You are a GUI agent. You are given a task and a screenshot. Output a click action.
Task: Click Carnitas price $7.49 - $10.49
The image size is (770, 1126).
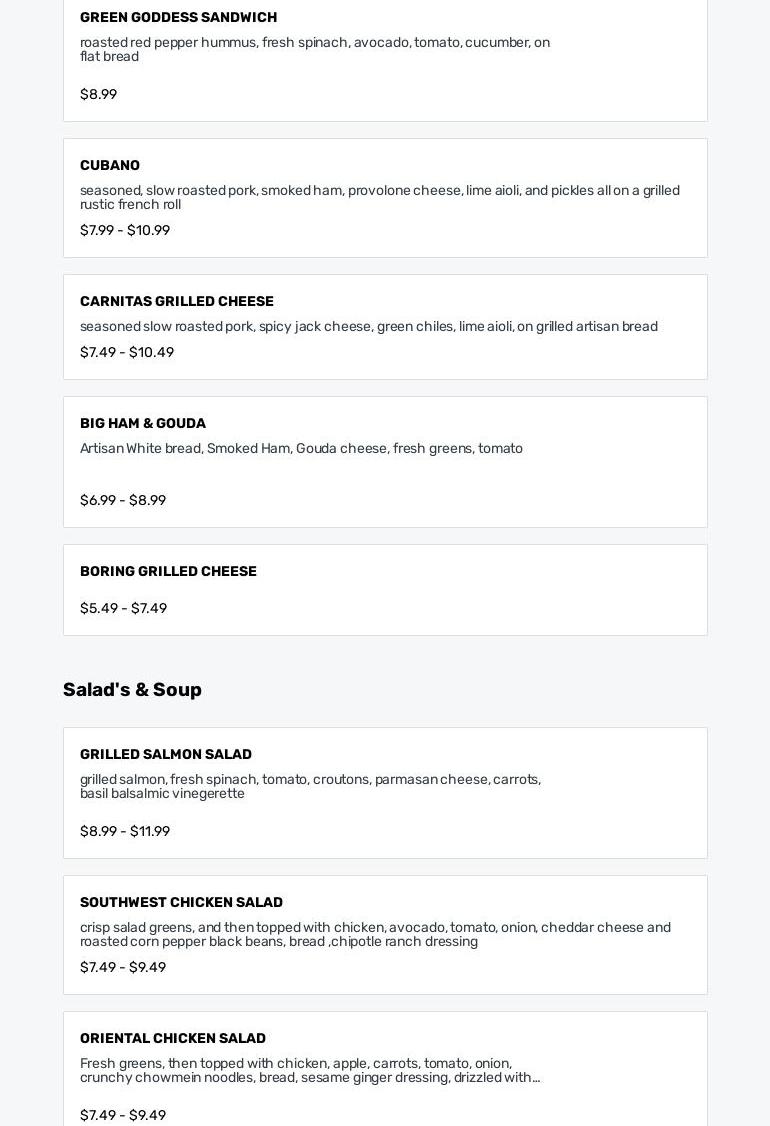(x=127, y=352)
